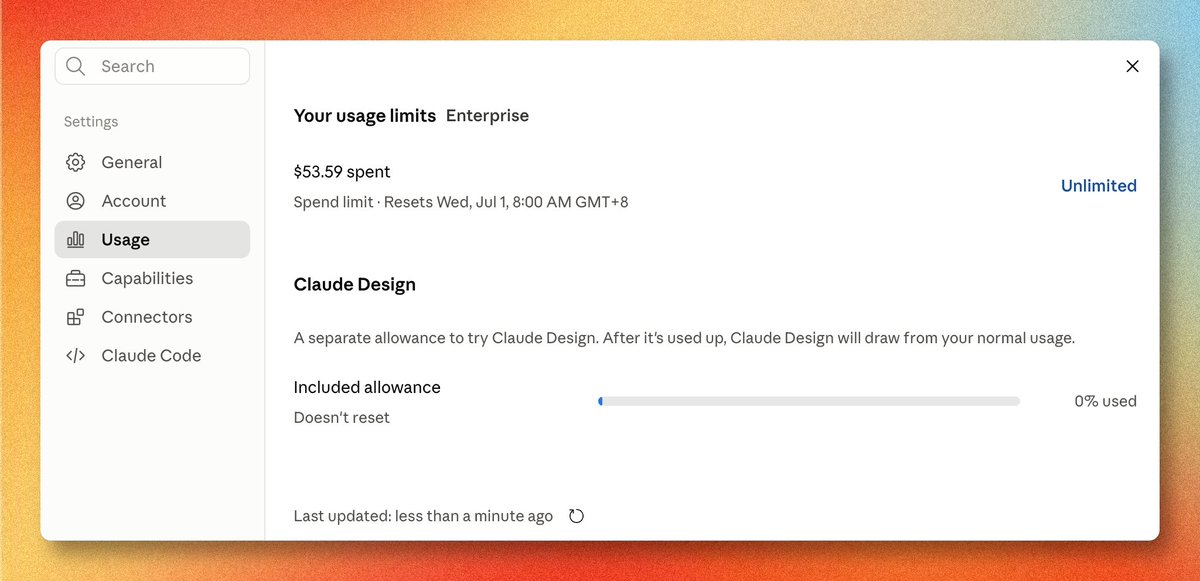
Task: Click the Included allowance progress bar
Action: [809, 401]
